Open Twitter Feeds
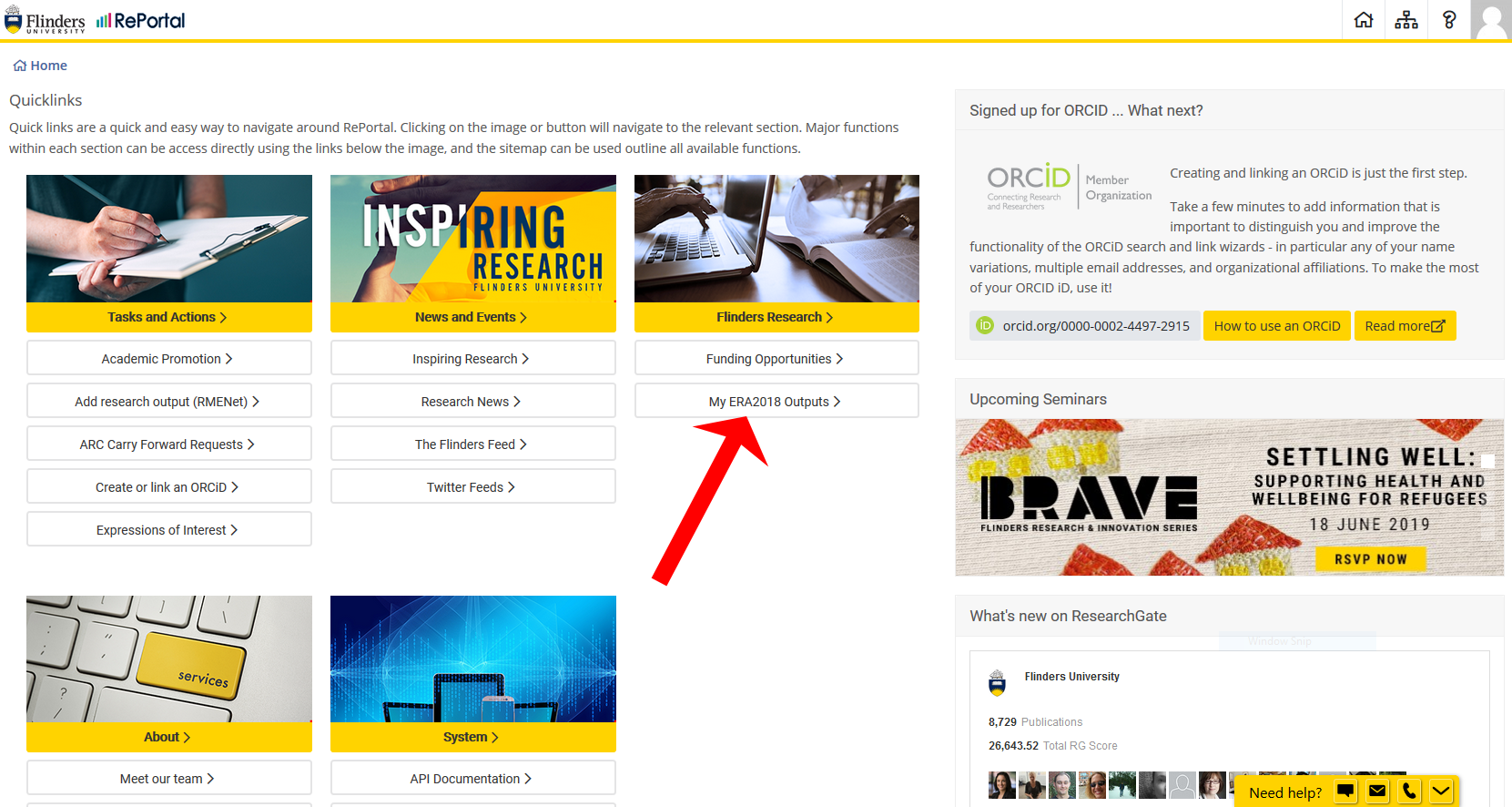This screenshot has height=807, width=1512. pyautogui.click(x=472, y=486)
